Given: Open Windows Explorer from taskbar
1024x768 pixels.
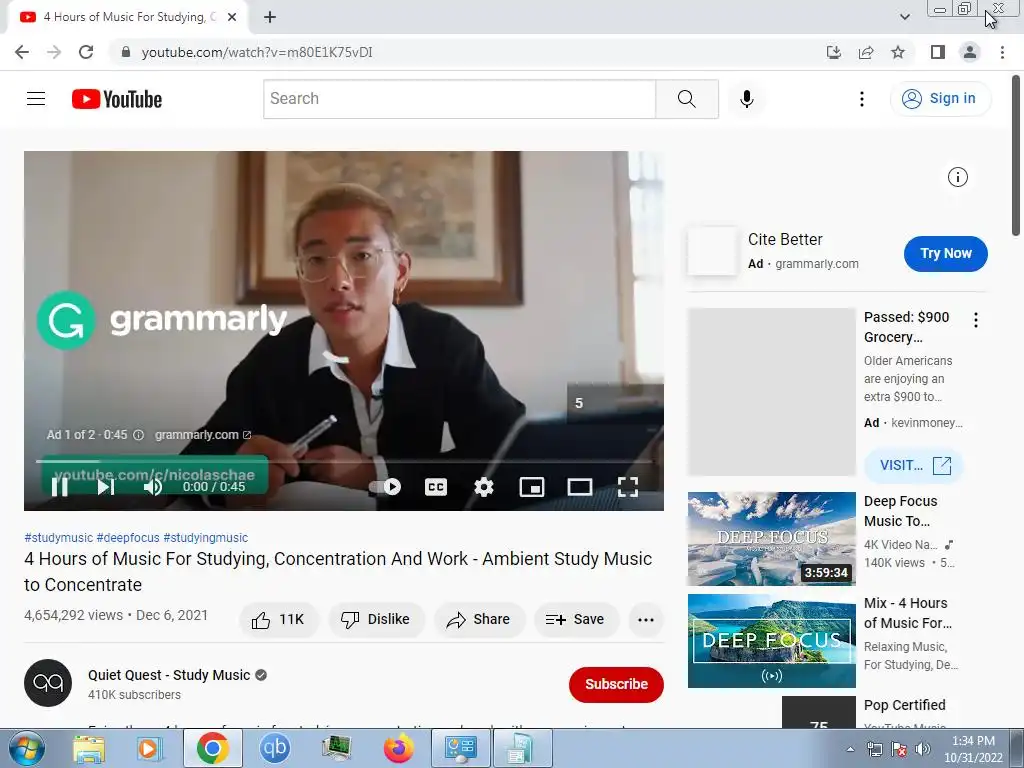Looking at the screenshot, I should click(89, 748).
